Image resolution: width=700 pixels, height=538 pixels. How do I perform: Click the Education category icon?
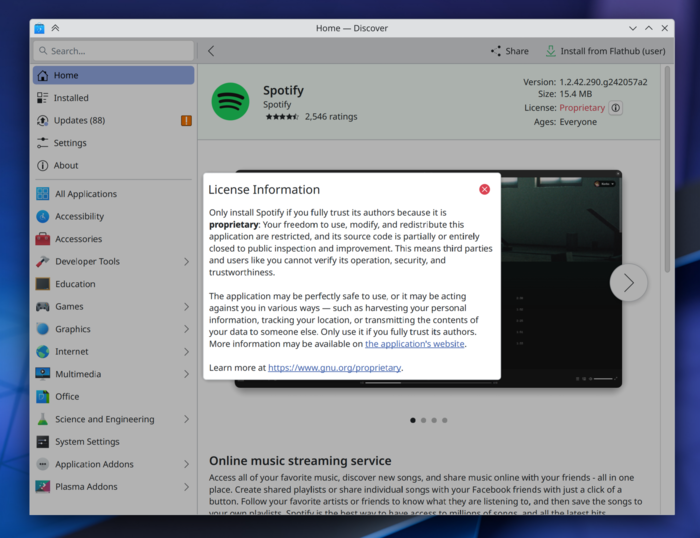pos(43,284)
